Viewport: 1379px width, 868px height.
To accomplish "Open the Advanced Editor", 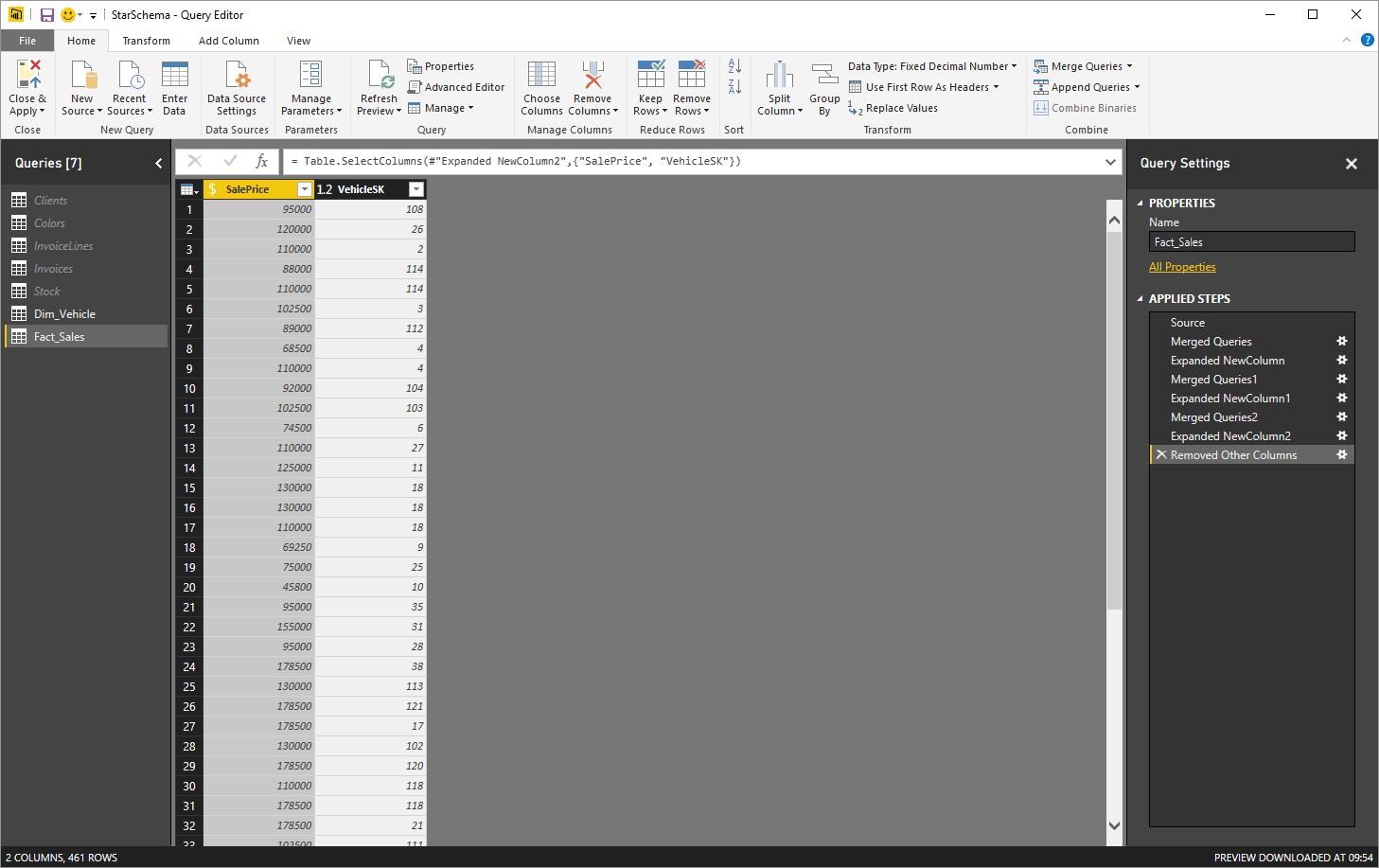I will (456, 87).
